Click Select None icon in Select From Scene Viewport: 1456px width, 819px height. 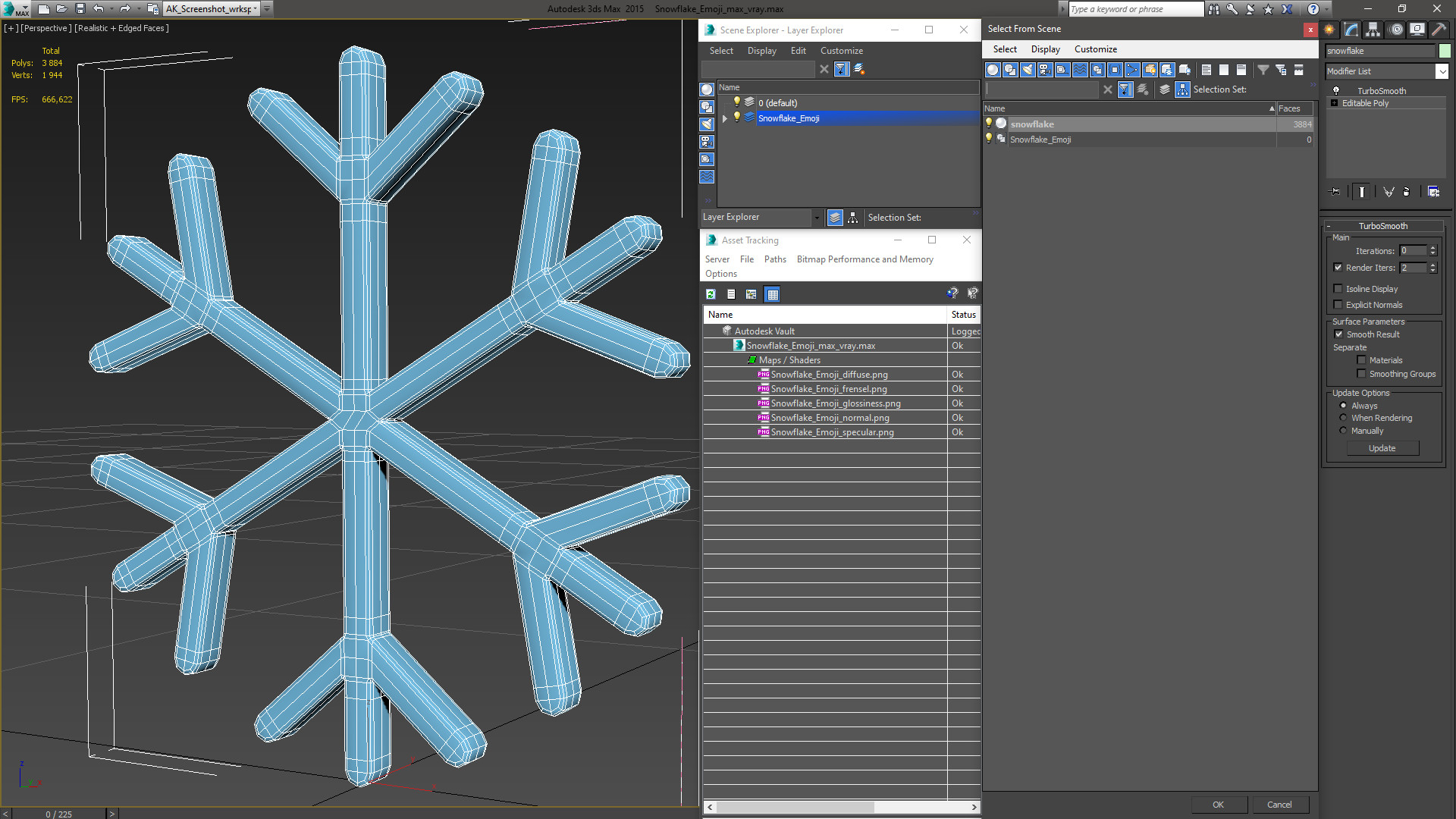[x=1224, y=70]
